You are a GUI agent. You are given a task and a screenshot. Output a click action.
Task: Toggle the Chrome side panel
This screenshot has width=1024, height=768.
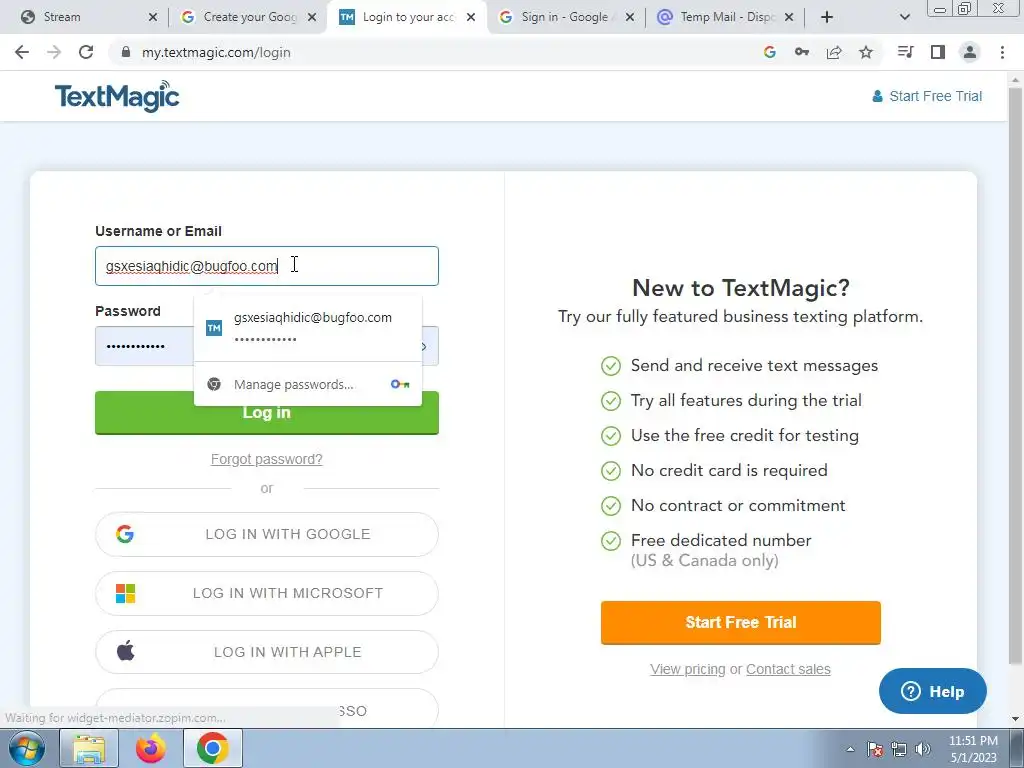click(x=938, y=52)
